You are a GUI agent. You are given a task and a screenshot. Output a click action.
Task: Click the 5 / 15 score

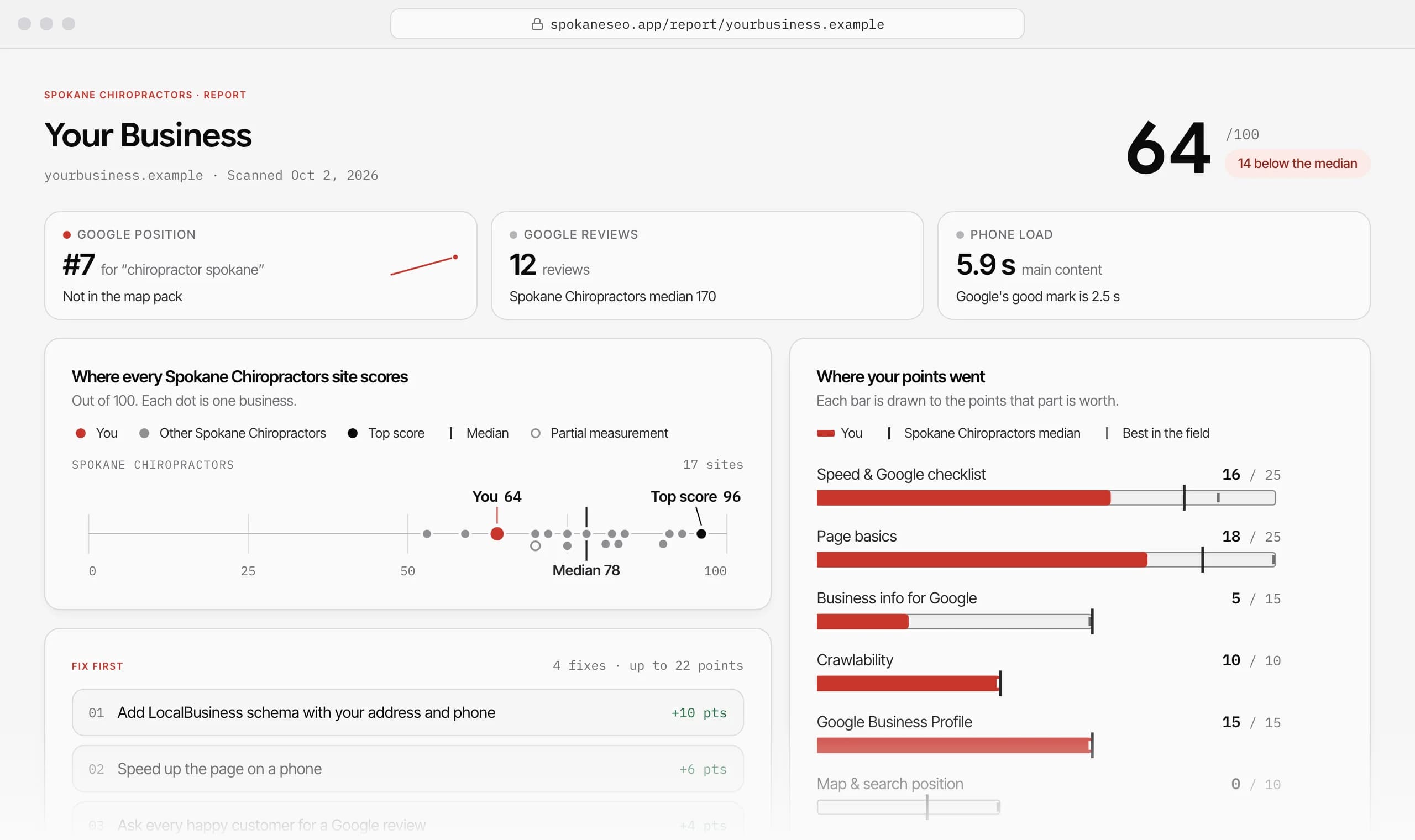(1255, 599)
